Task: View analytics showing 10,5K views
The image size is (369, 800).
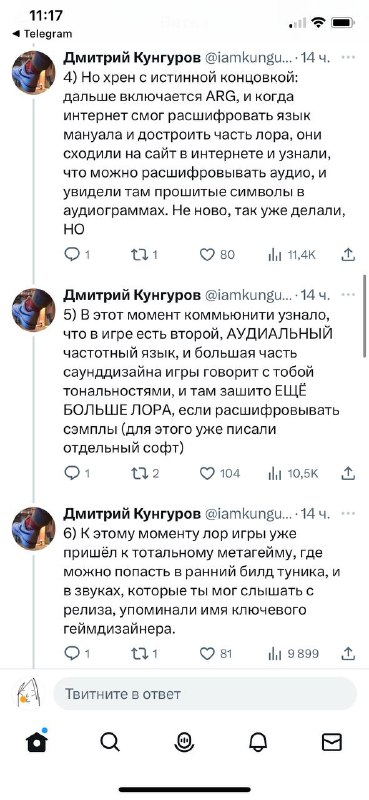Action: click(293, 473)
